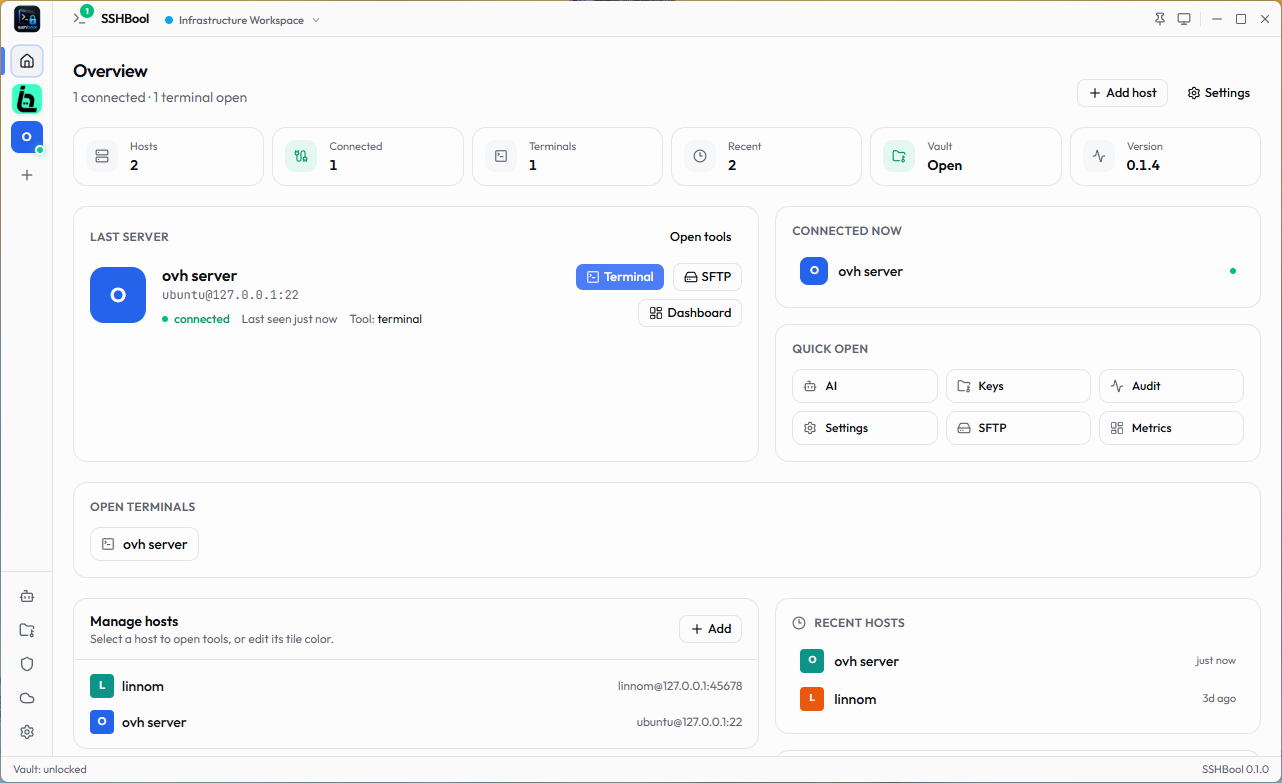Screen dimensions: 1282x783
Task: Click the Hosts count card
Action: (x=168, y=156)
